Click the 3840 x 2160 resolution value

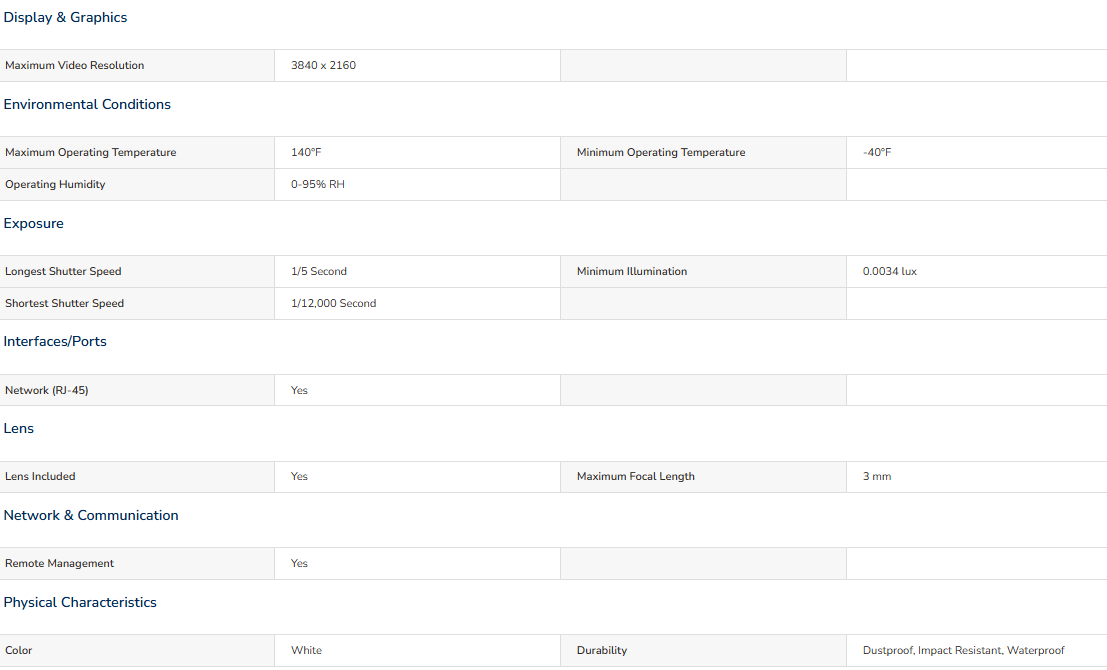(x=323, y=66)
